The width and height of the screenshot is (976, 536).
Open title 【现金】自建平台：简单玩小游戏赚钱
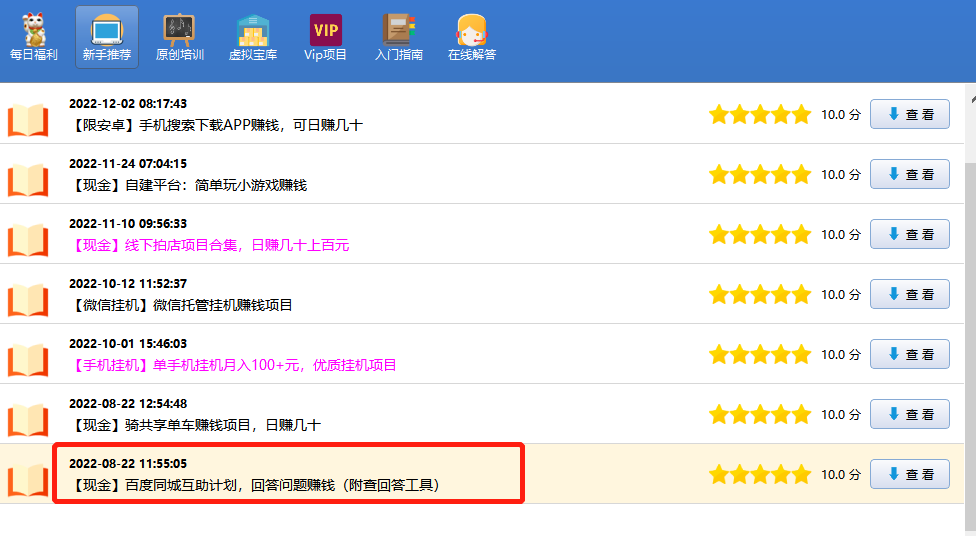click(188, 185)
